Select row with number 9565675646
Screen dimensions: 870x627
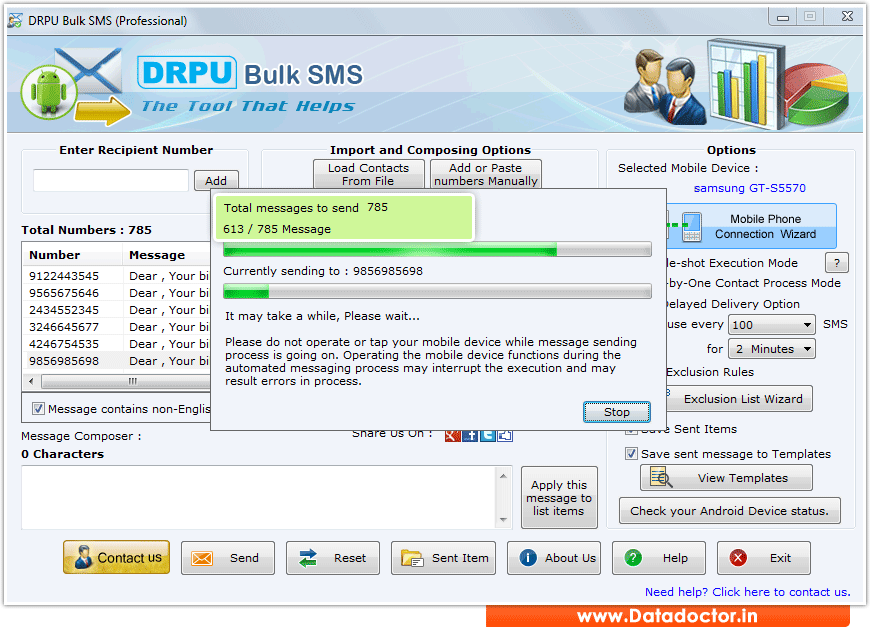117,293
